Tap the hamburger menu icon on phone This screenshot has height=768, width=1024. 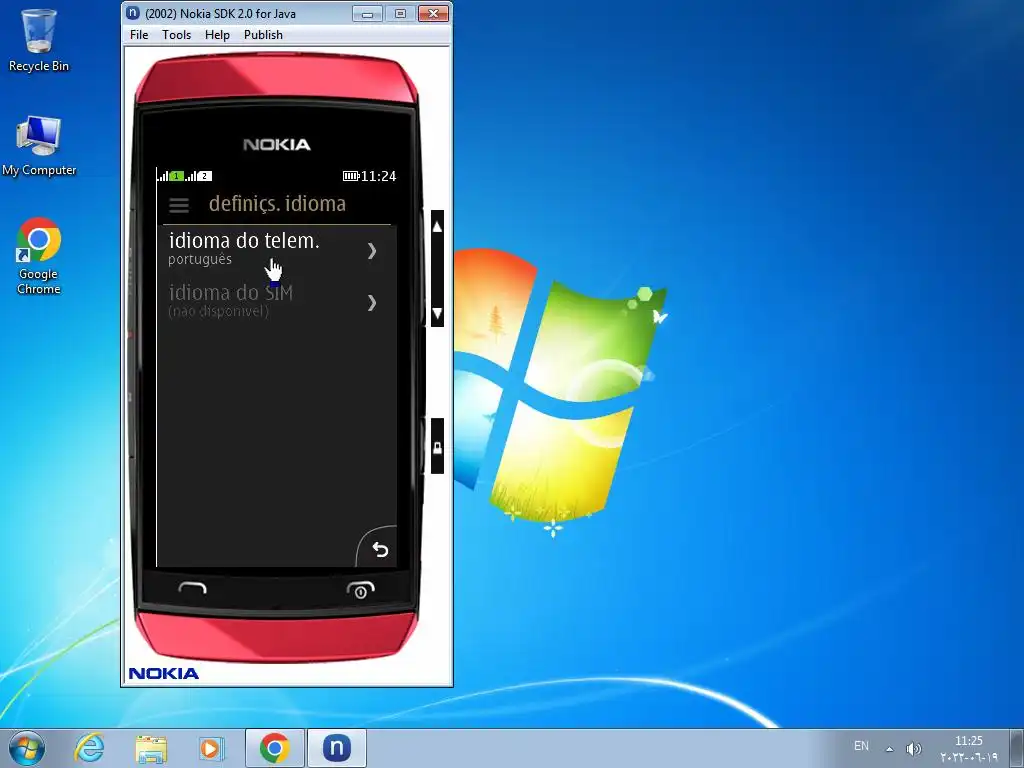coord(179,205)
